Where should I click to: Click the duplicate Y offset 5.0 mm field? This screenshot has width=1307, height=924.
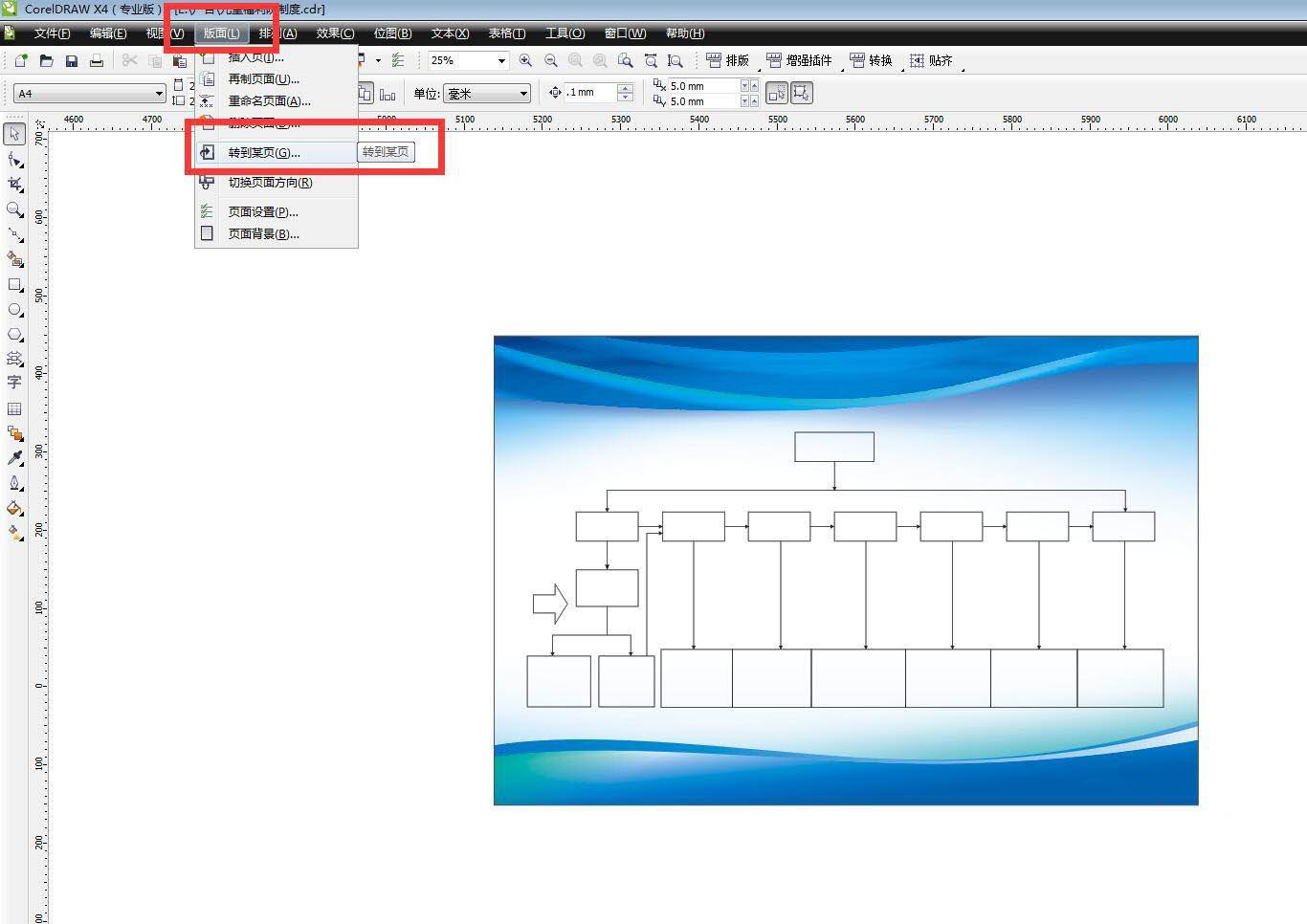click(x=702, y=101)
